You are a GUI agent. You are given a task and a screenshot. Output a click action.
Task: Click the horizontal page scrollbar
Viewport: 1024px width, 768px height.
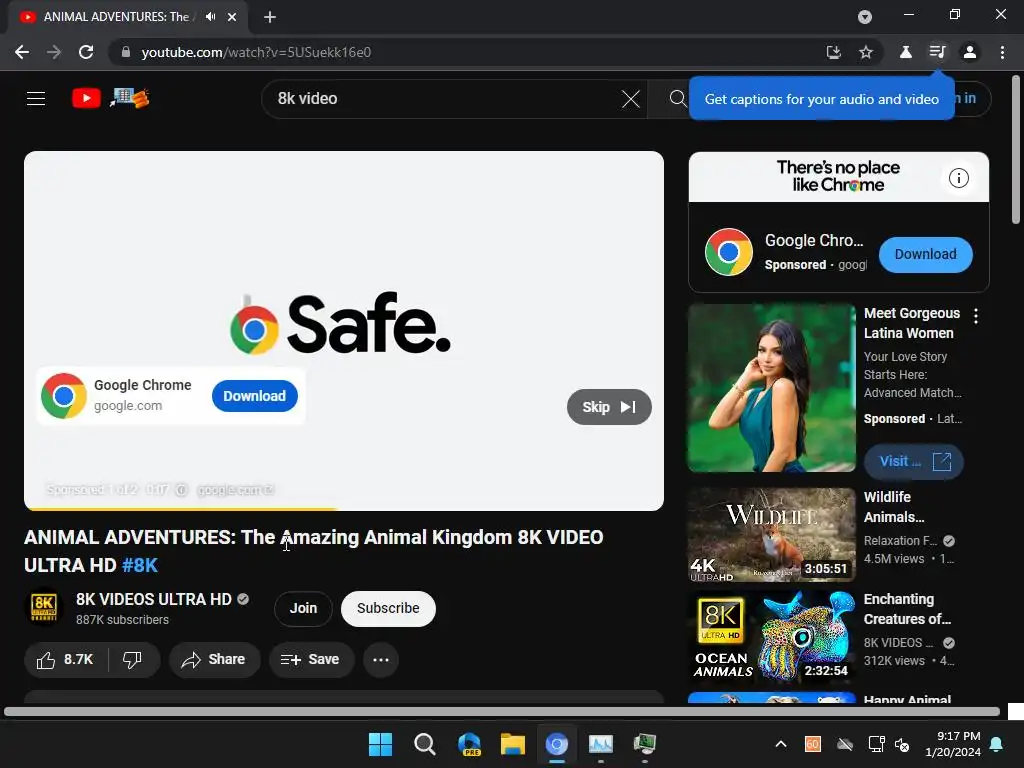coord(502,711)
